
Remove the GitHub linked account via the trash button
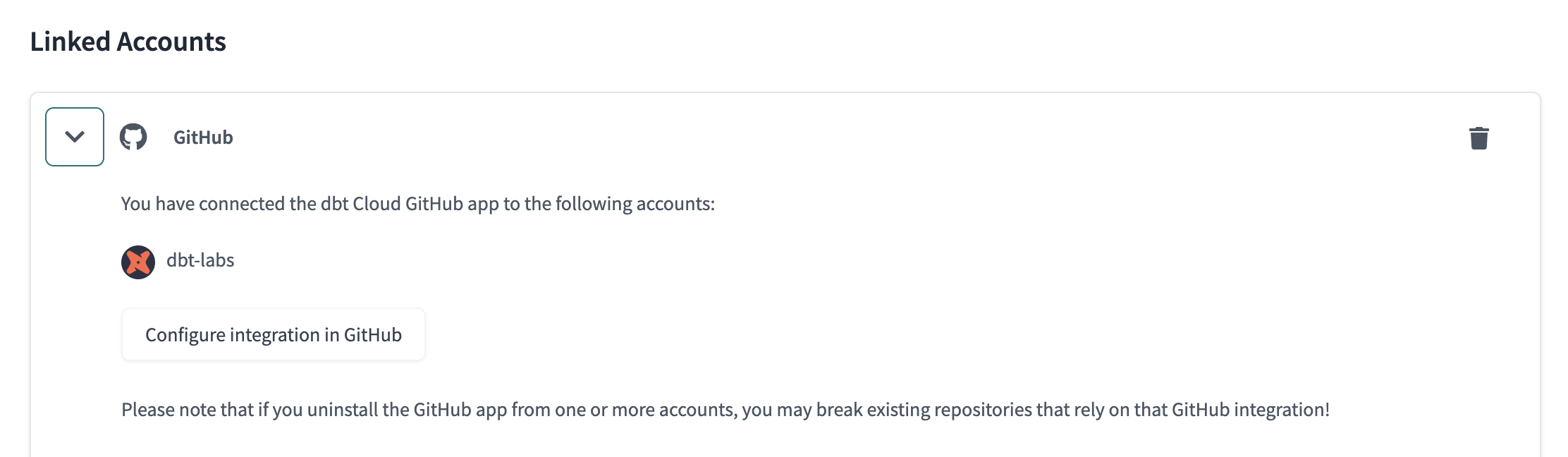[1478, 138]
